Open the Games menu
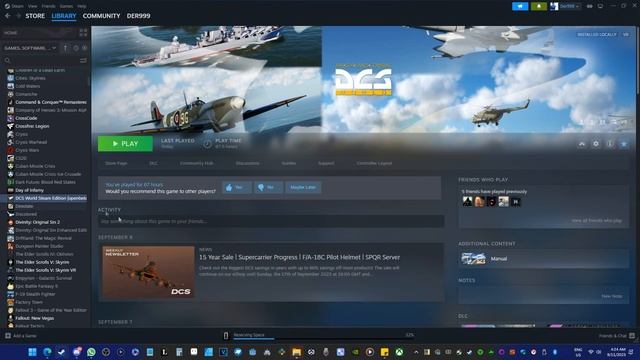Screen dimensions: 640x360 pyautogui.click(x=66, y=6)
